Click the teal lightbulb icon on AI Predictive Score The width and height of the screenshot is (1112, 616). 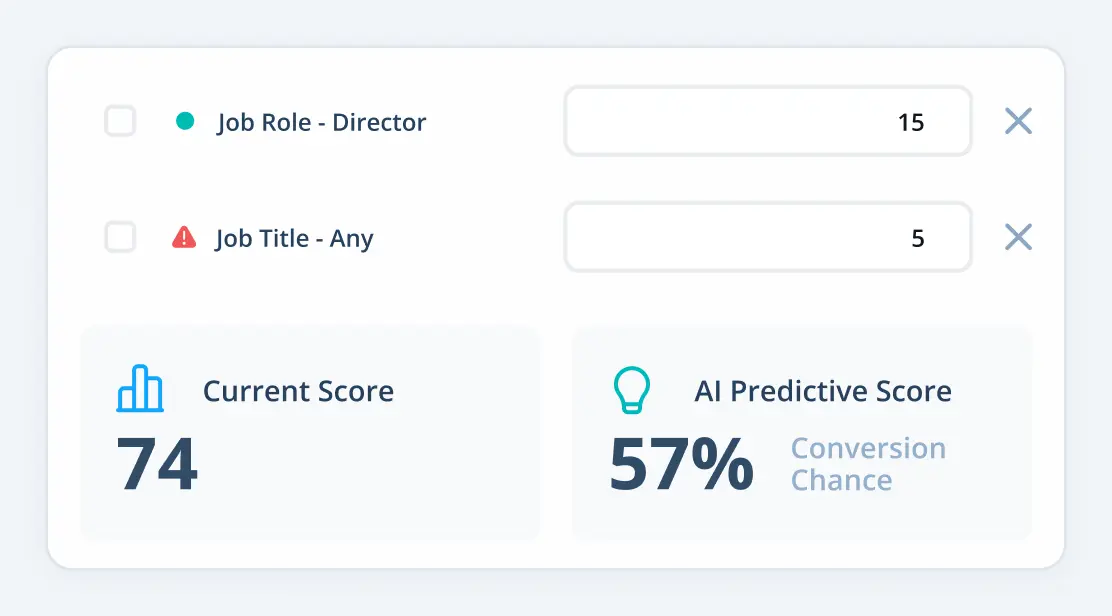coord(633,390)
